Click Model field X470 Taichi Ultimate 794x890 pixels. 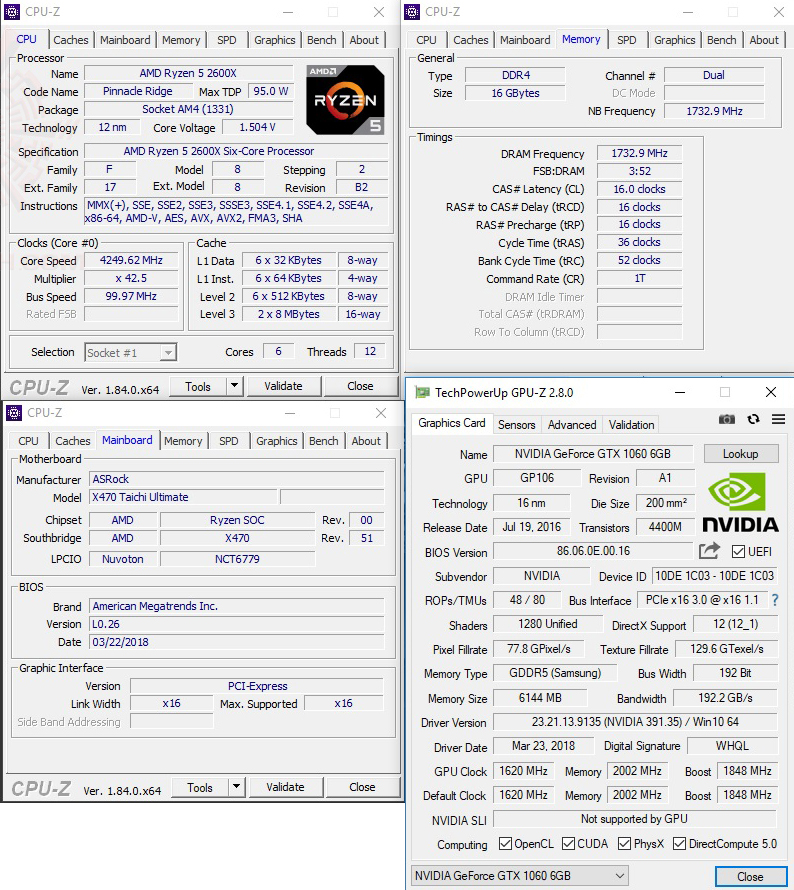pyautogui.click(x=184, y=497)
